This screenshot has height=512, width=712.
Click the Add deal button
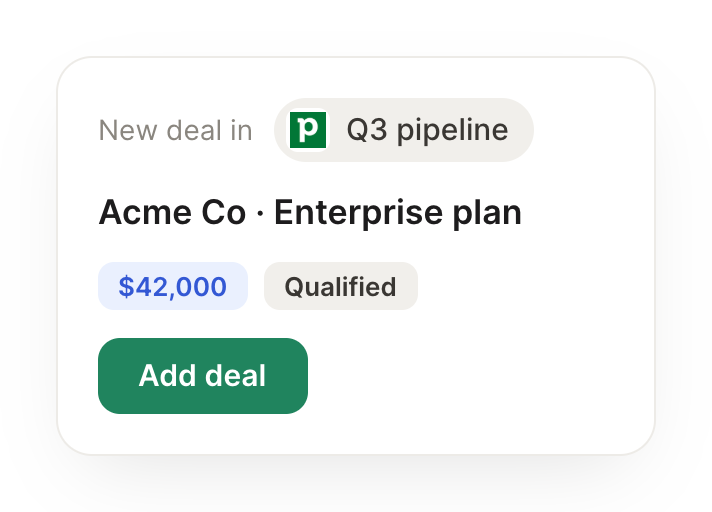203,376
